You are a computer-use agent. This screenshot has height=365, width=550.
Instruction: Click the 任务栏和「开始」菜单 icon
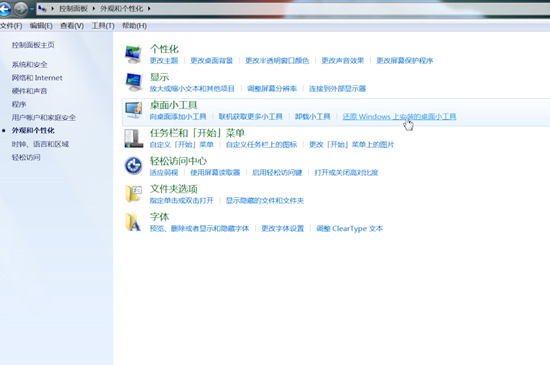133,138
